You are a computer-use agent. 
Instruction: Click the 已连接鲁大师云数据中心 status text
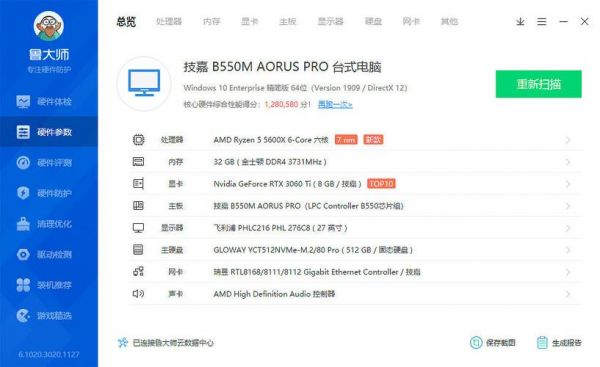tap(173, 343)
